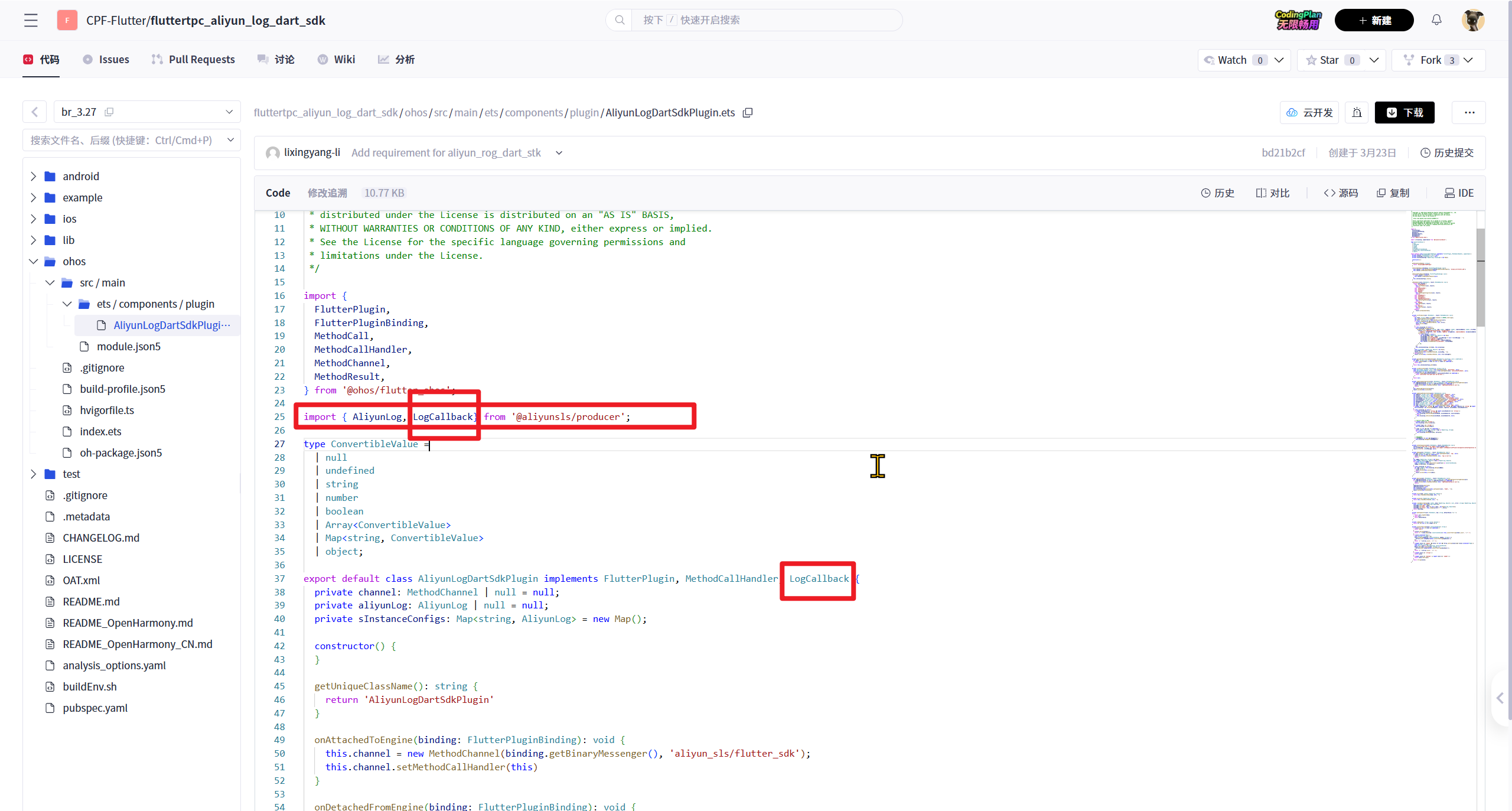This screenshot has height=811, width=1512.
Task: Click the bd21b2cf commit hash link
Action: coord(1283,152)
